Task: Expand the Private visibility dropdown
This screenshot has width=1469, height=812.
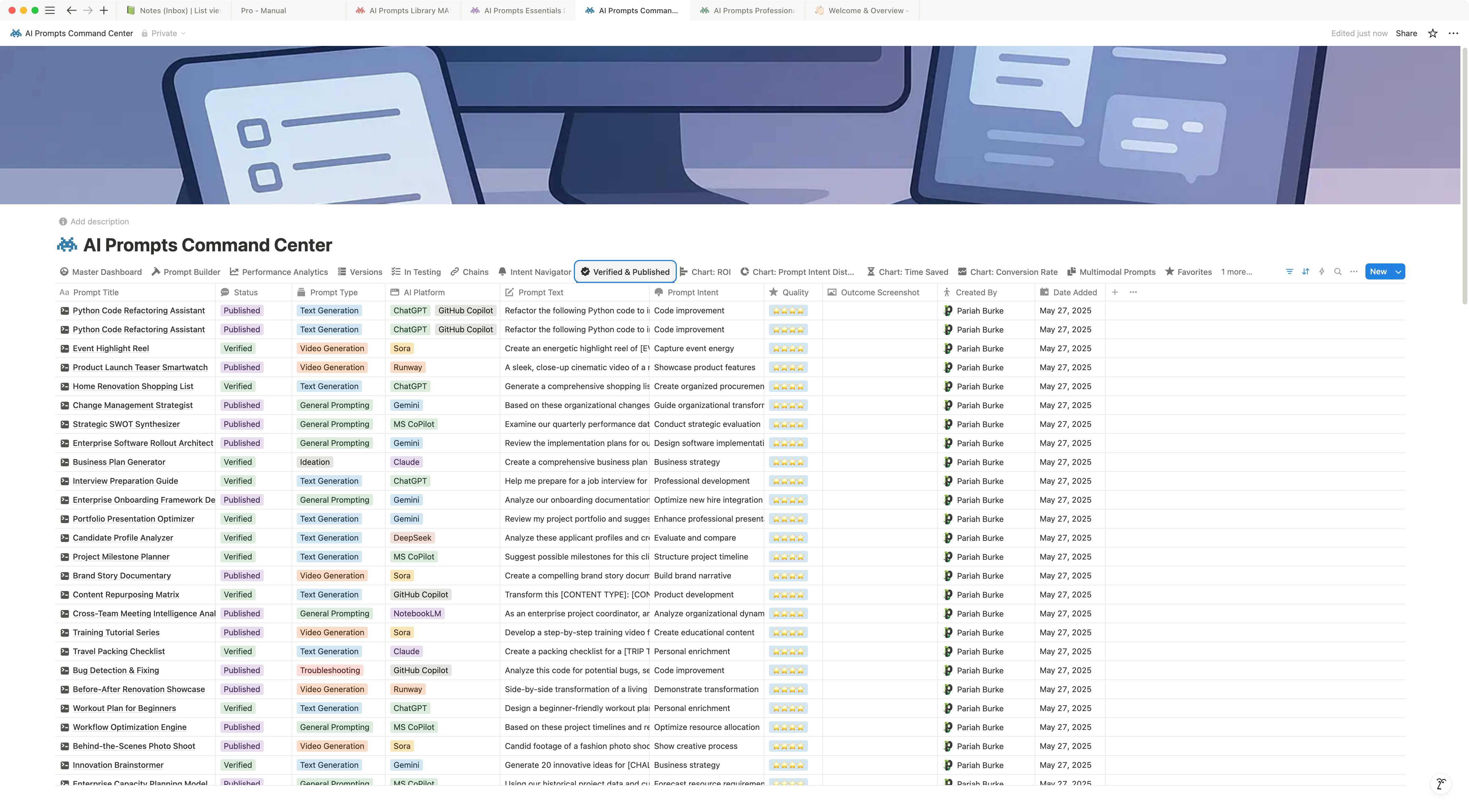Action: point(164,33)
